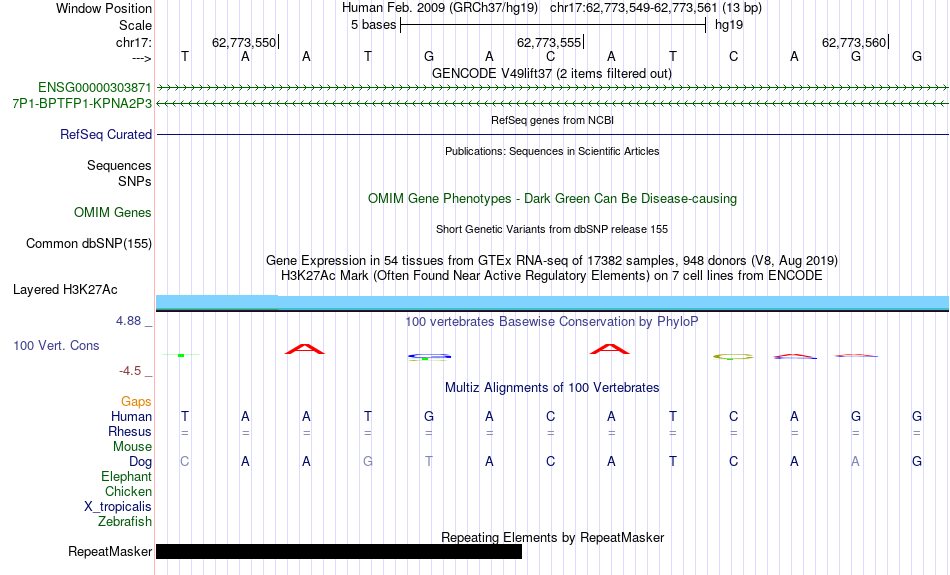Click the 5 bases scale bar
Screen dimensions: 950x575
point(553,25)
